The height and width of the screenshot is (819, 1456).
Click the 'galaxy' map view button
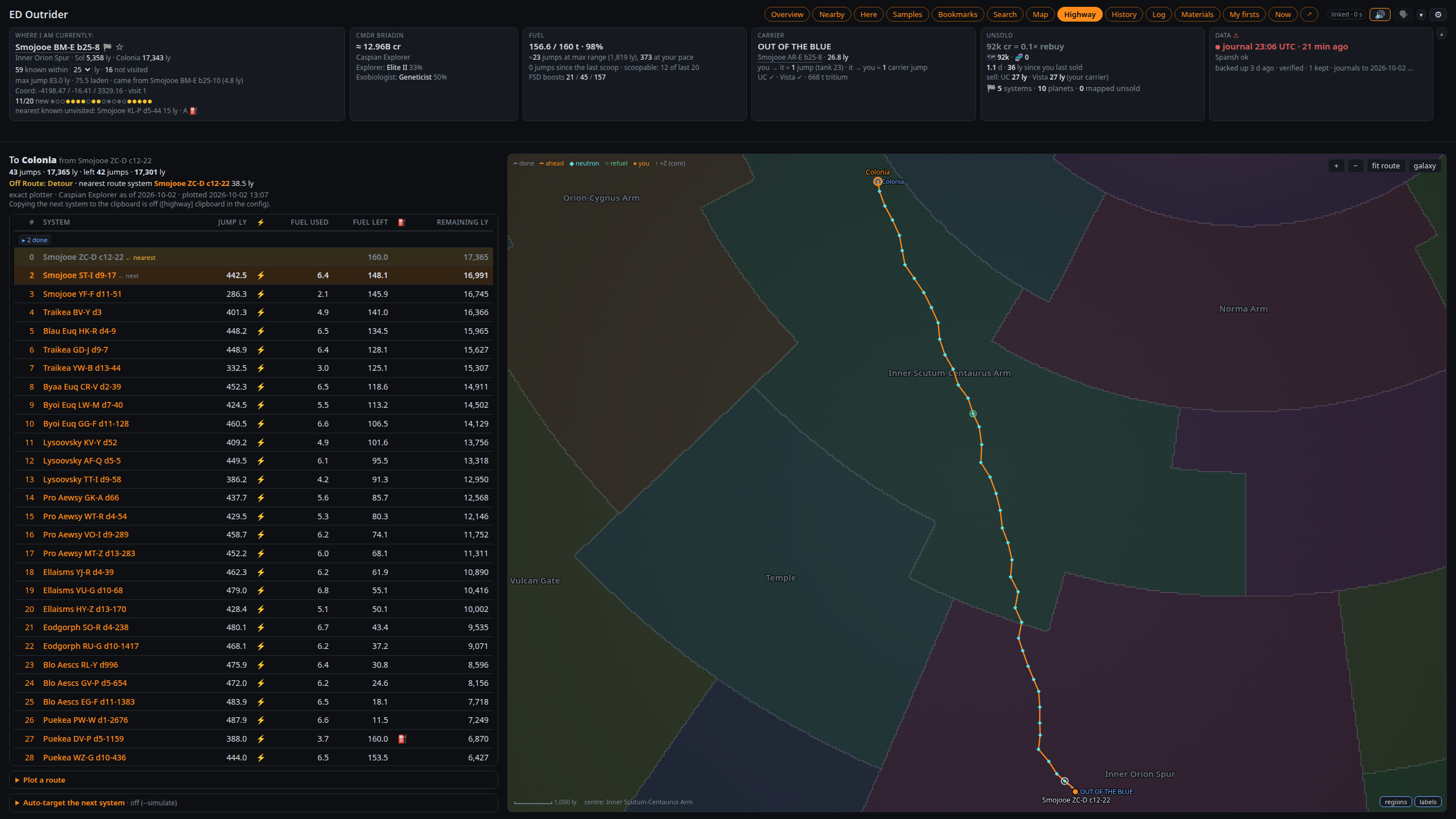pyautogui.click(x=1425, y=166)
